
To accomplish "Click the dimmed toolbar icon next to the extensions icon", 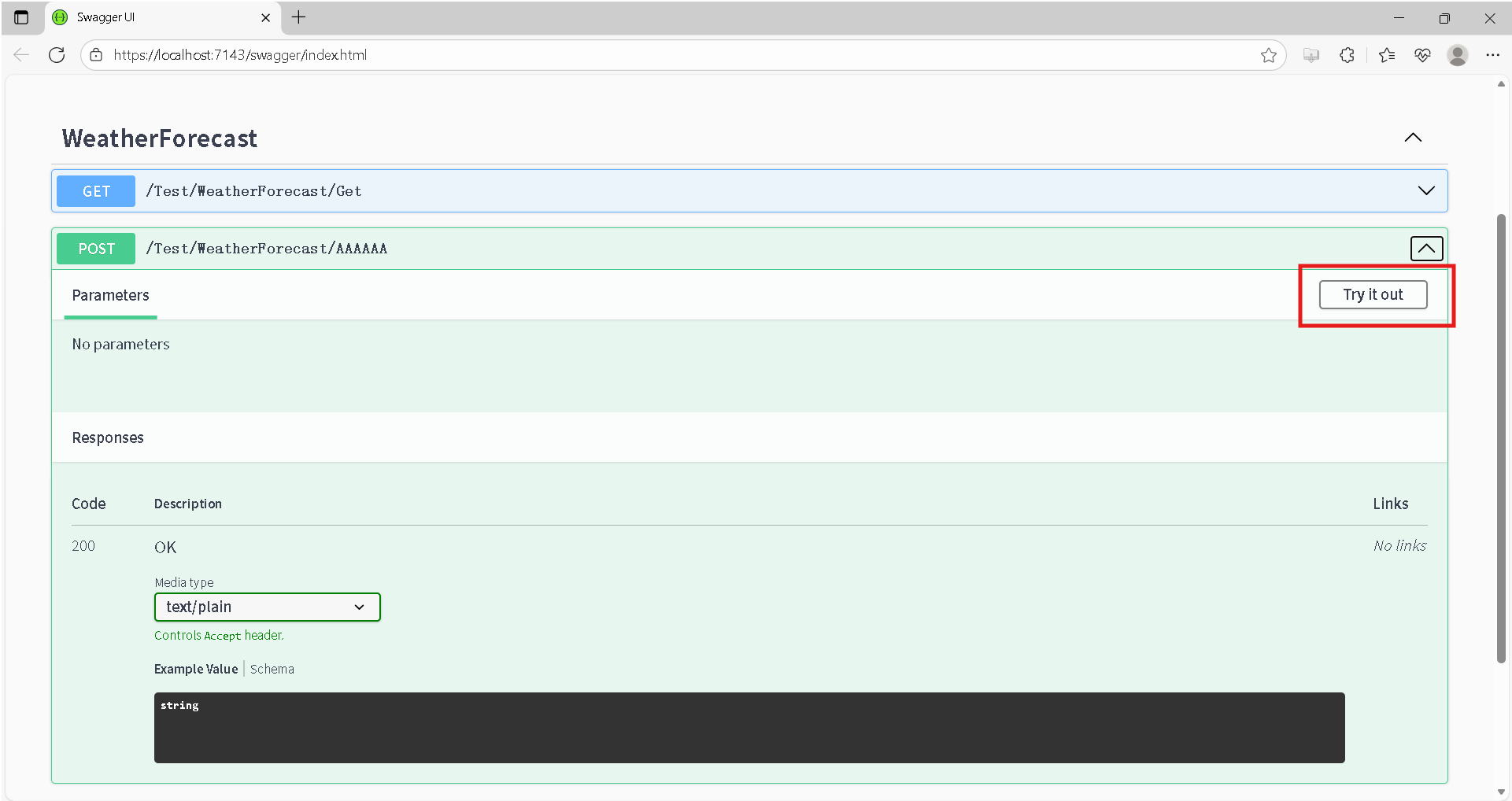I will (1311, 55).
